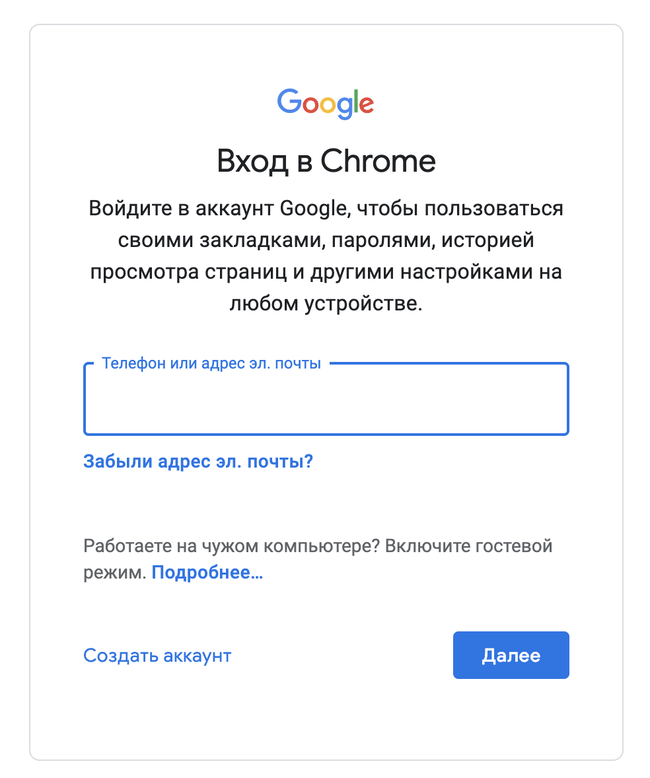
Task: Click the 'Работаете на чужом компьютере?' text
Action: point(232,546)
